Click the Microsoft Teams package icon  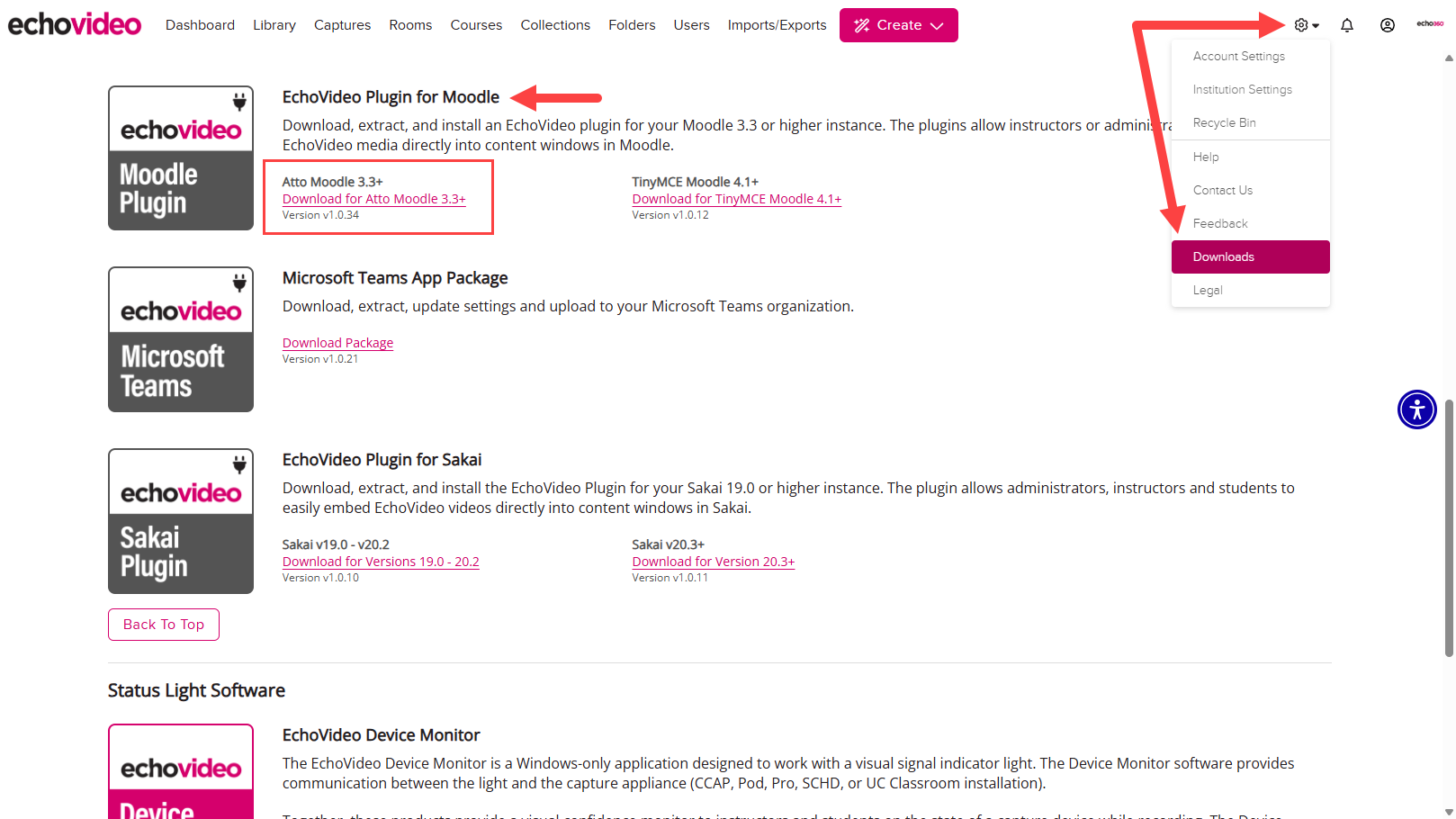tap(180, 339)
